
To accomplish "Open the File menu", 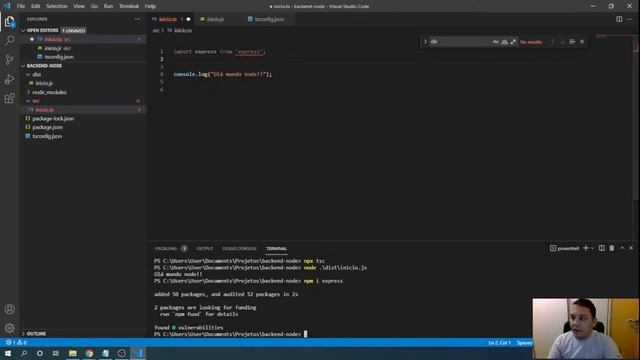I will 21,6.
